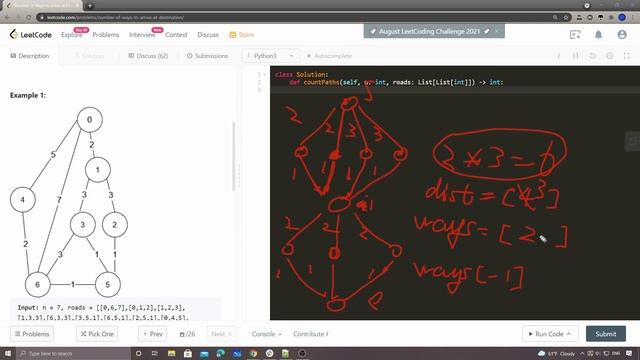Open the playground icon in header
The height and width of the screenshot is (360, 640).
click(x=575, y=35)
